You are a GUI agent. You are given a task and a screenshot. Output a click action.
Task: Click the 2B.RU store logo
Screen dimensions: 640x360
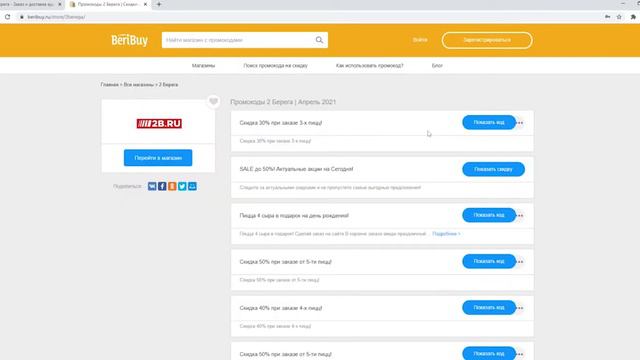tap(159, 123)
